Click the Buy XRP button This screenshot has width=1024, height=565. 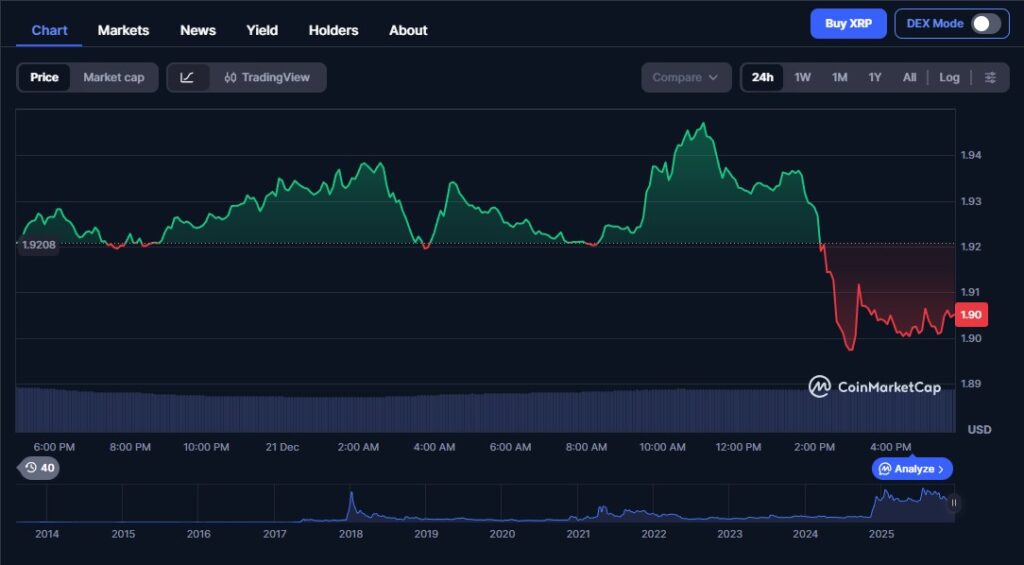[x=848, y=24]
